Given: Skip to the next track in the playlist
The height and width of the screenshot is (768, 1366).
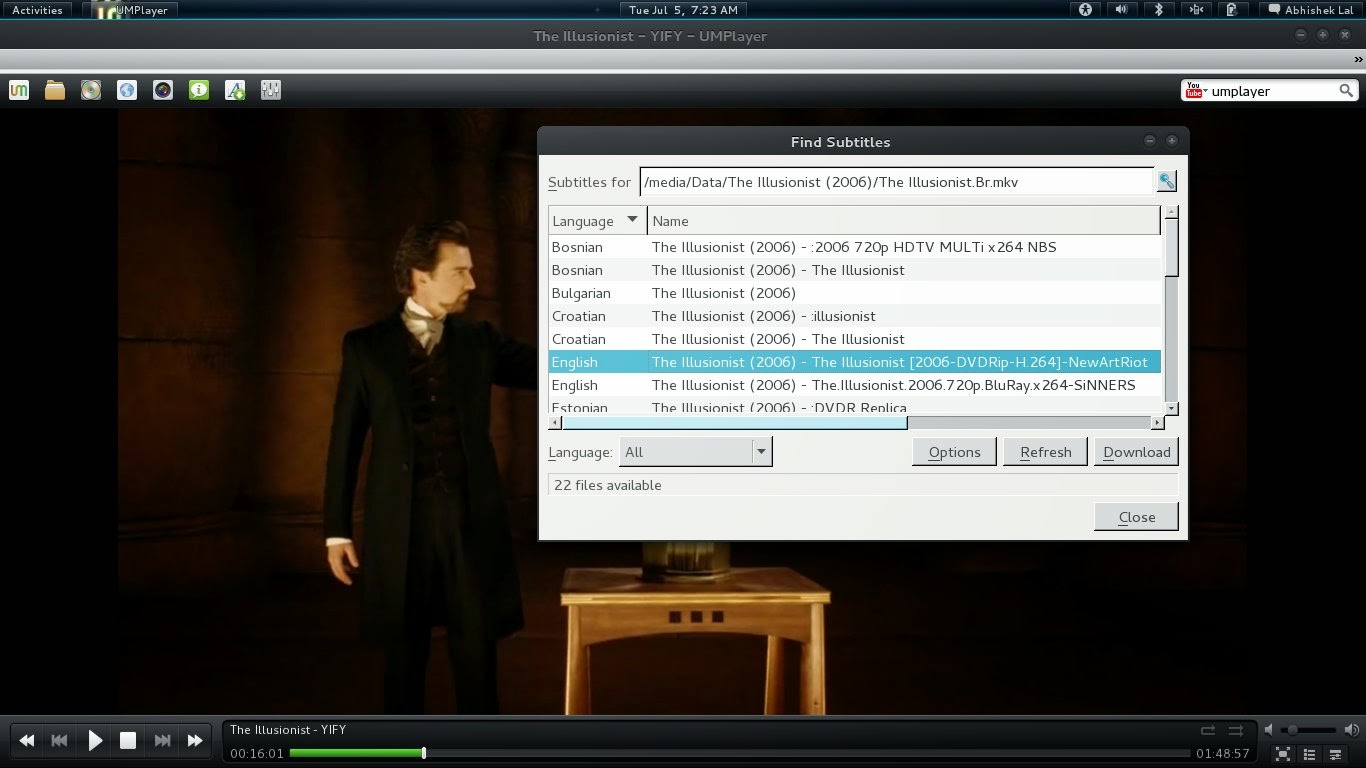Looking at the screenshot, I should click(x=162, y=741).
